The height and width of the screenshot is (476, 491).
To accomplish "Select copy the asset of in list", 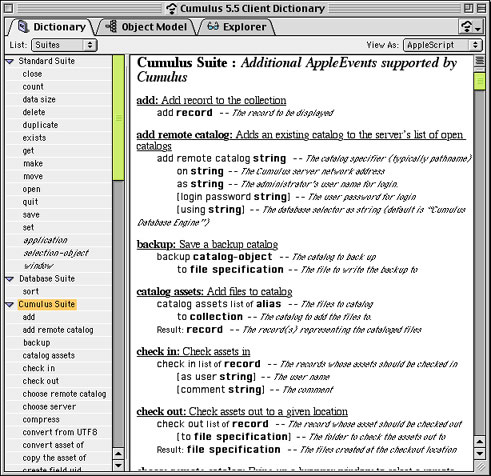I will click(x=54, y=458).
